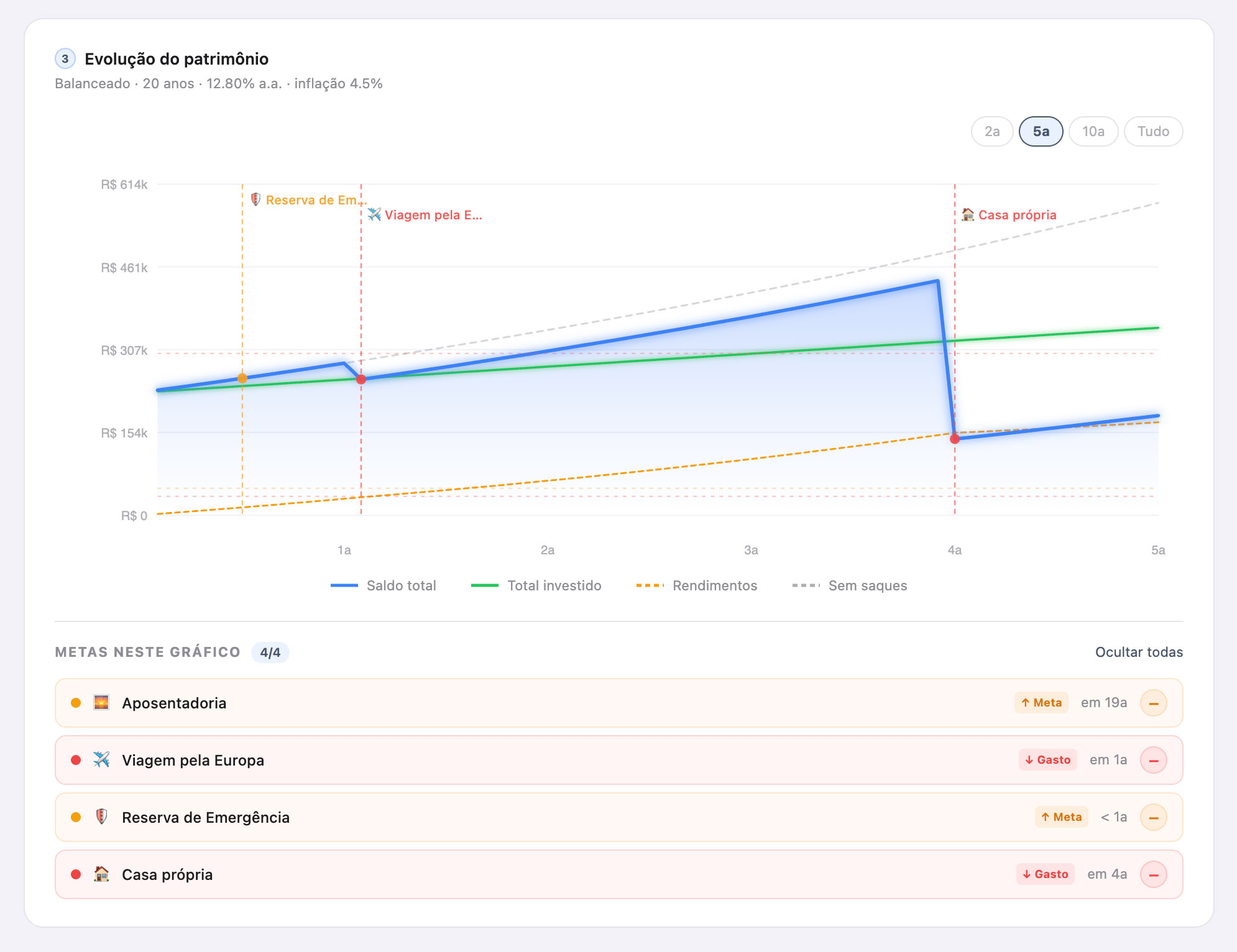Toggle the Rendimentos legend entry
1237x952 pixels.
pos(697,585)
